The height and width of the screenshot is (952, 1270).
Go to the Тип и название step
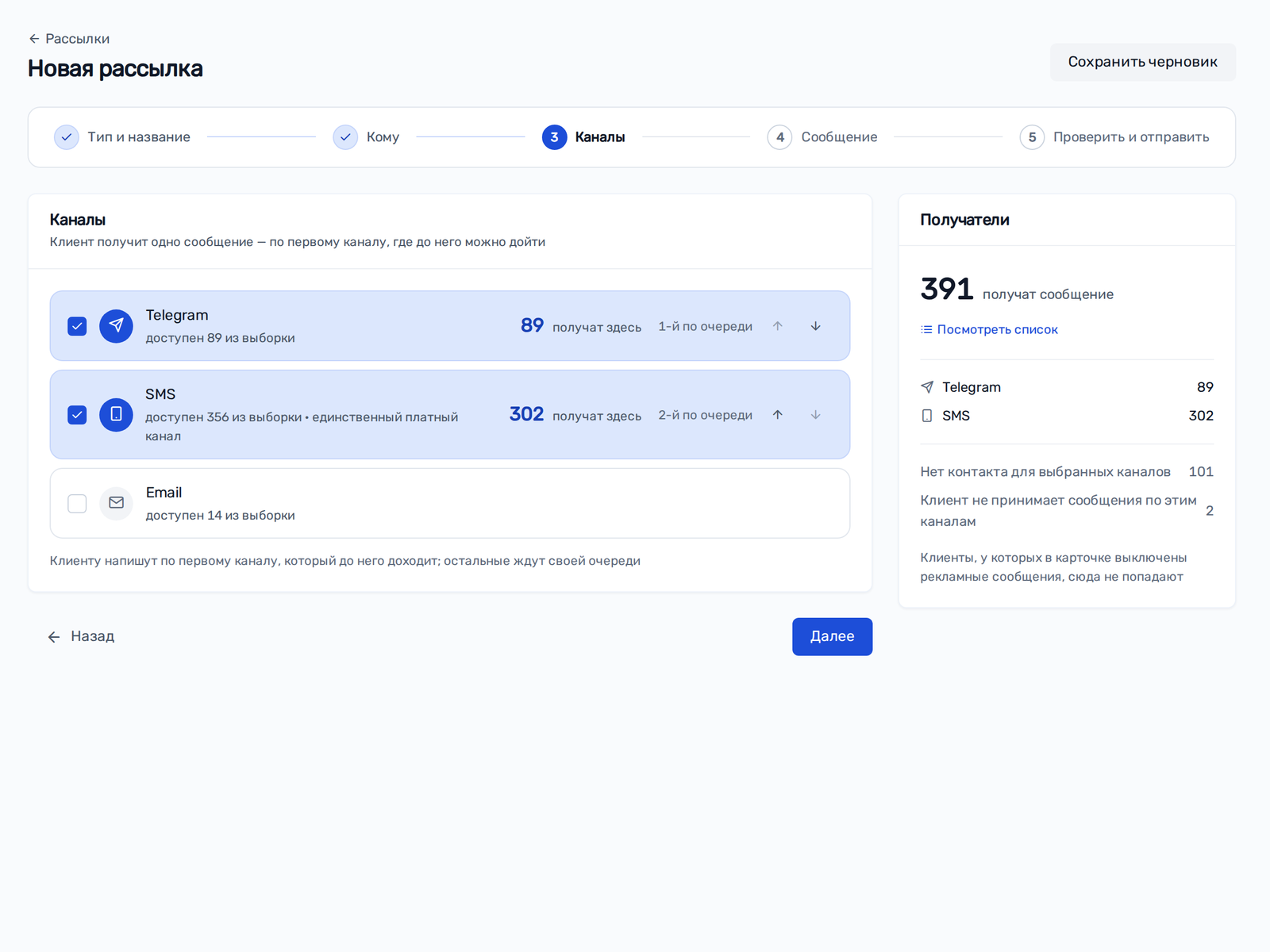click(139, 137)
